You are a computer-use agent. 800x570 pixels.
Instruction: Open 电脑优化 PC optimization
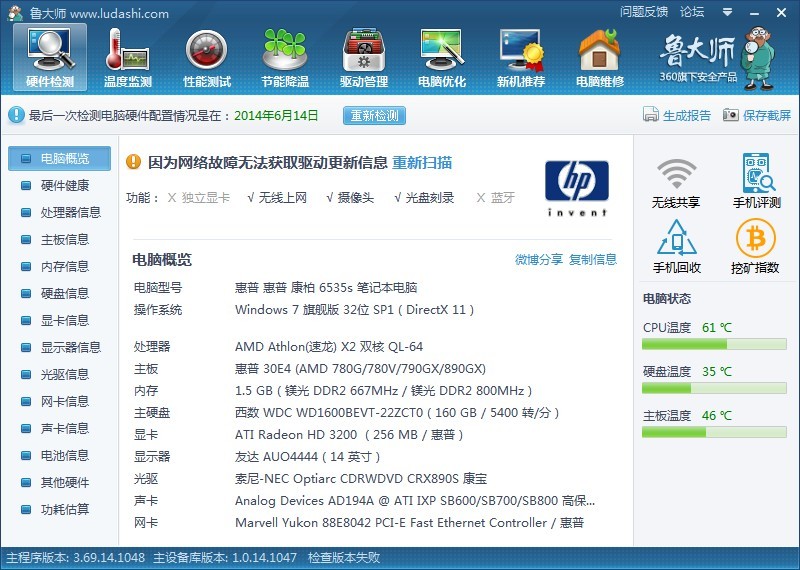pos(442,58)
